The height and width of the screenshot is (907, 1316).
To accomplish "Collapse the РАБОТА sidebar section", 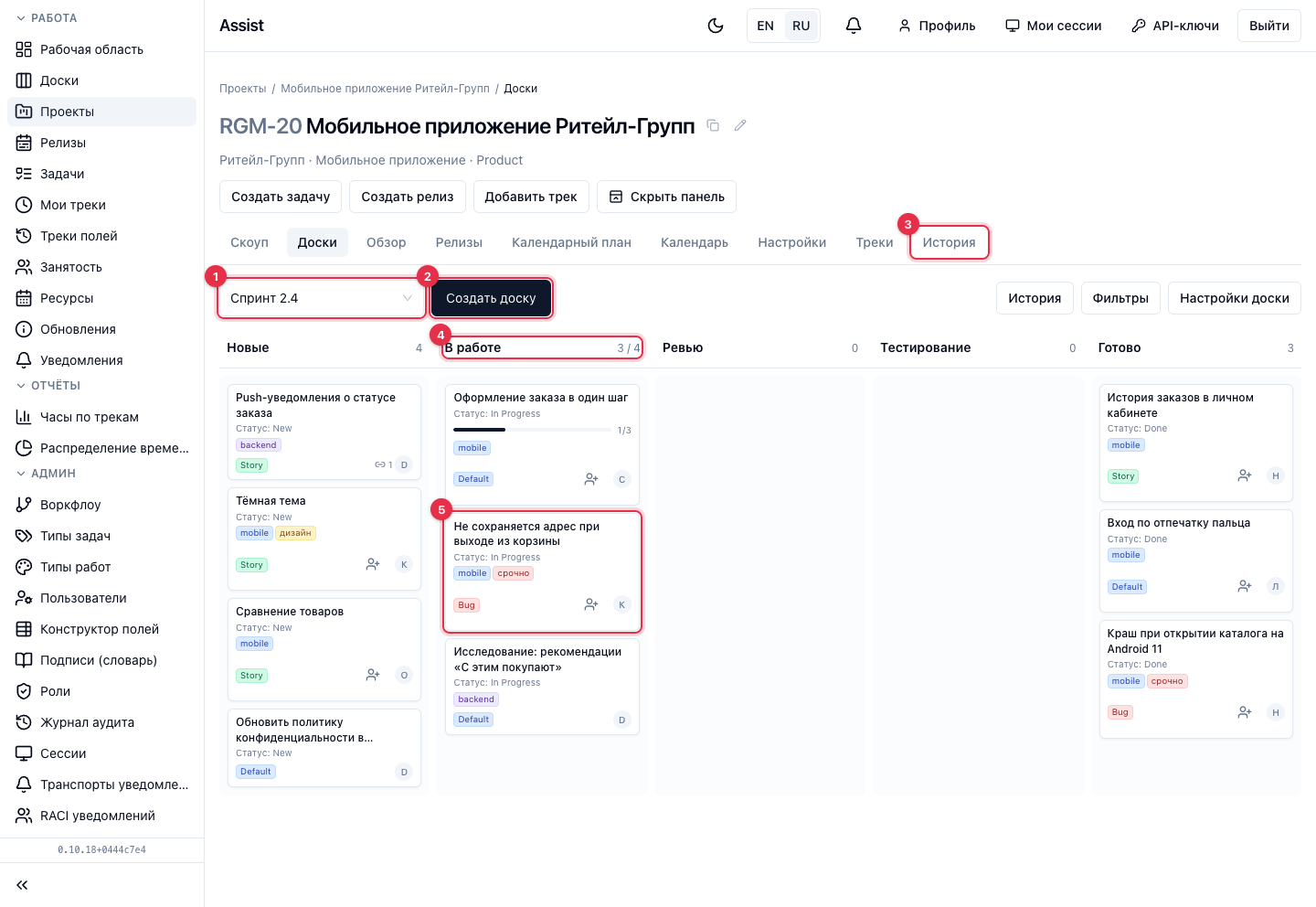I will click(47, 18).
